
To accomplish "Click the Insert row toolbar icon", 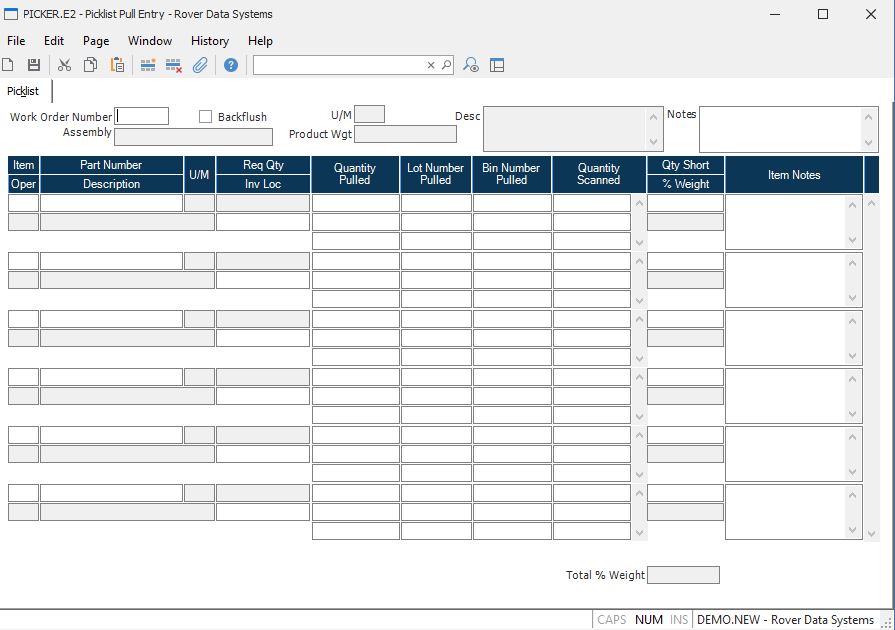I will [148, 65].
